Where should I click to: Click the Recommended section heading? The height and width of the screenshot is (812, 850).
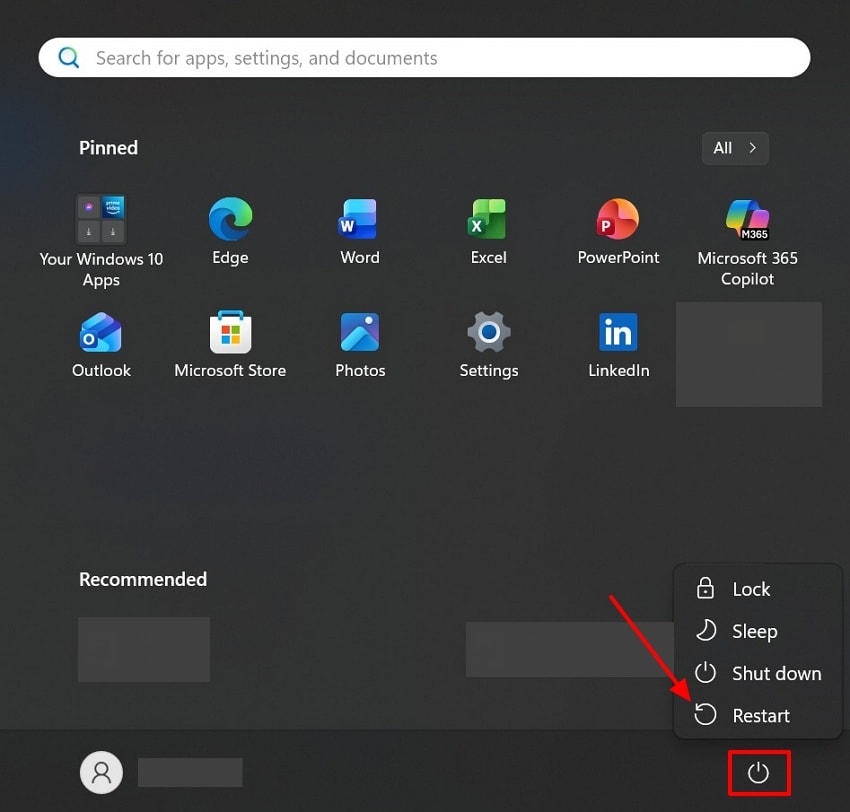click(x=143, y=579)
